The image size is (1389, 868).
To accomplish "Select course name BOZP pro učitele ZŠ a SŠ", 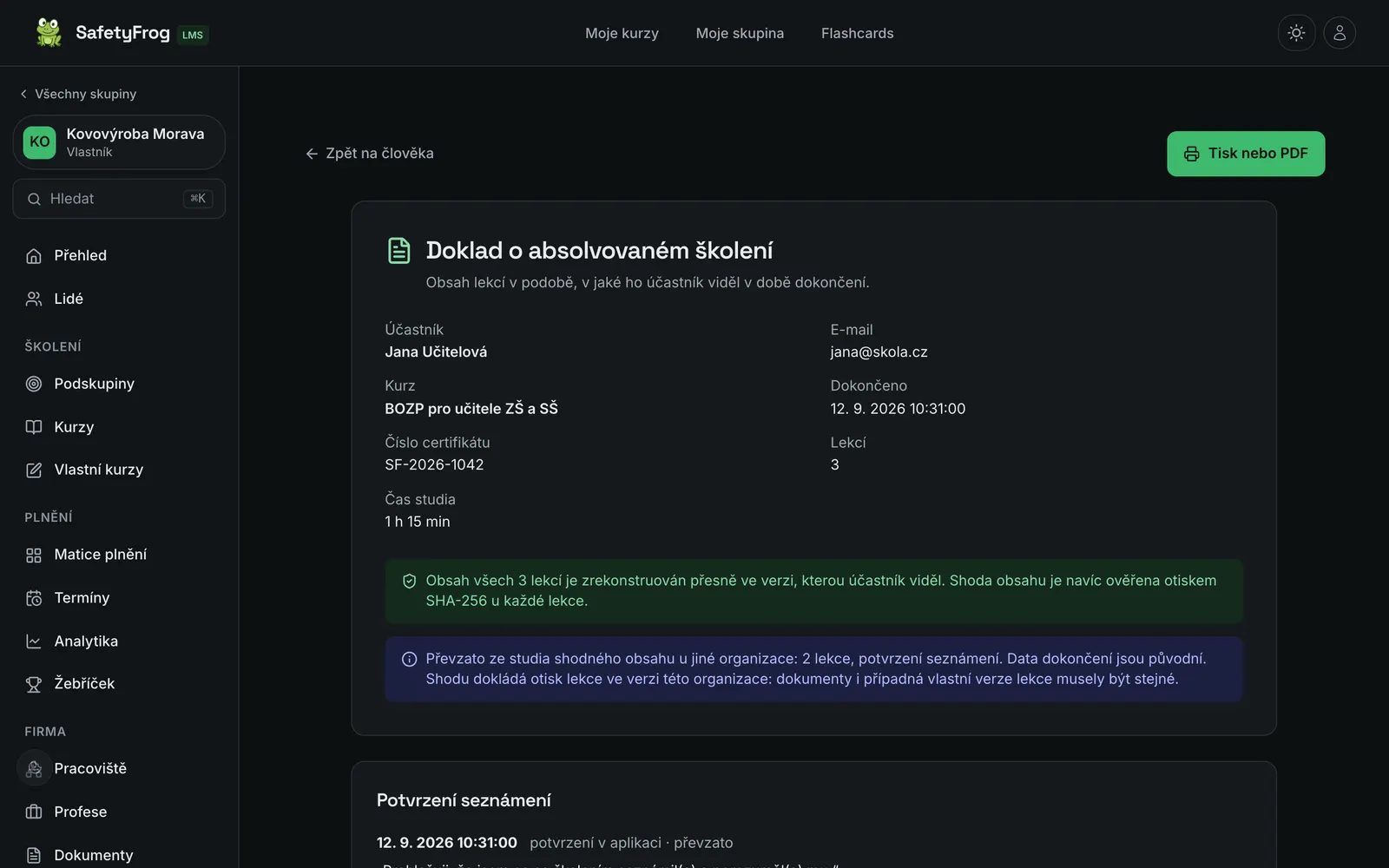I will pyautogui.click(x=471, y=408).
